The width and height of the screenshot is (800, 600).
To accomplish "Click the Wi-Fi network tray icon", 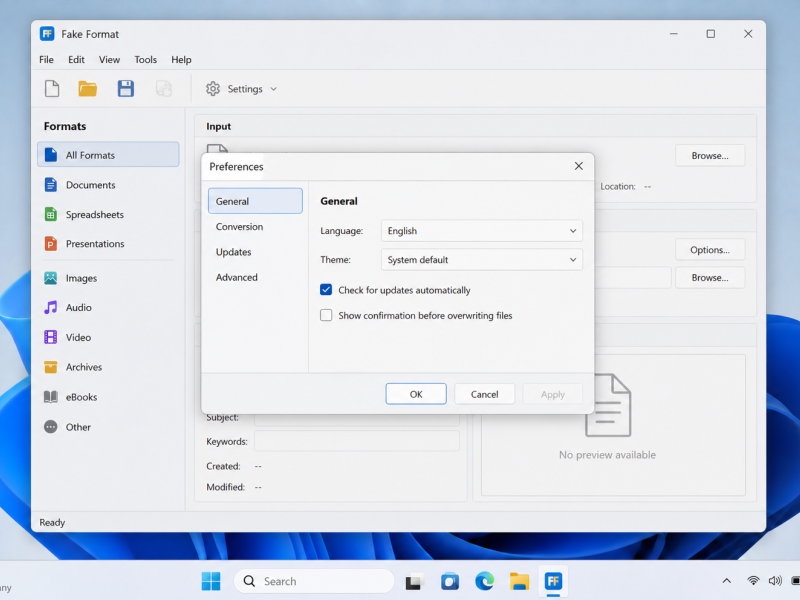I will coord(753,581).
